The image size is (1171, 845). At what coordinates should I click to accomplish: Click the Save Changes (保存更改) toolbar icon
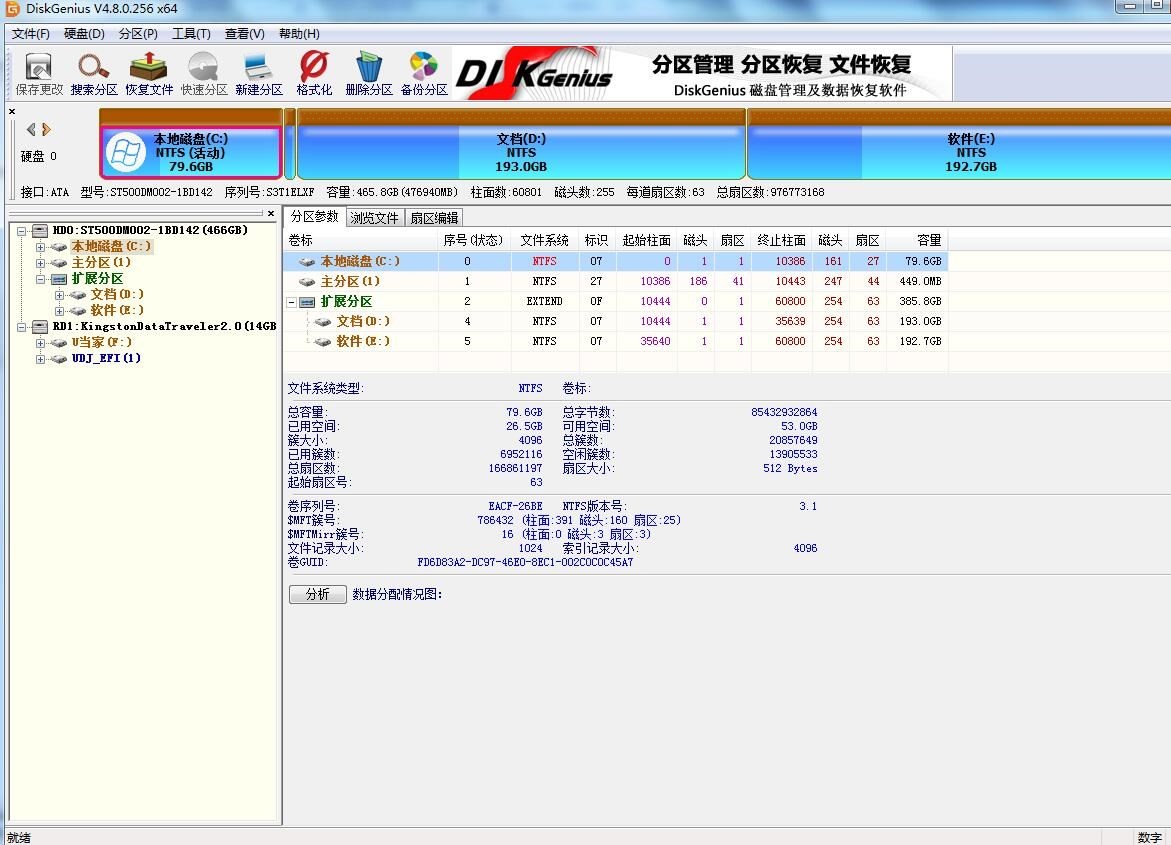(39, 73)
